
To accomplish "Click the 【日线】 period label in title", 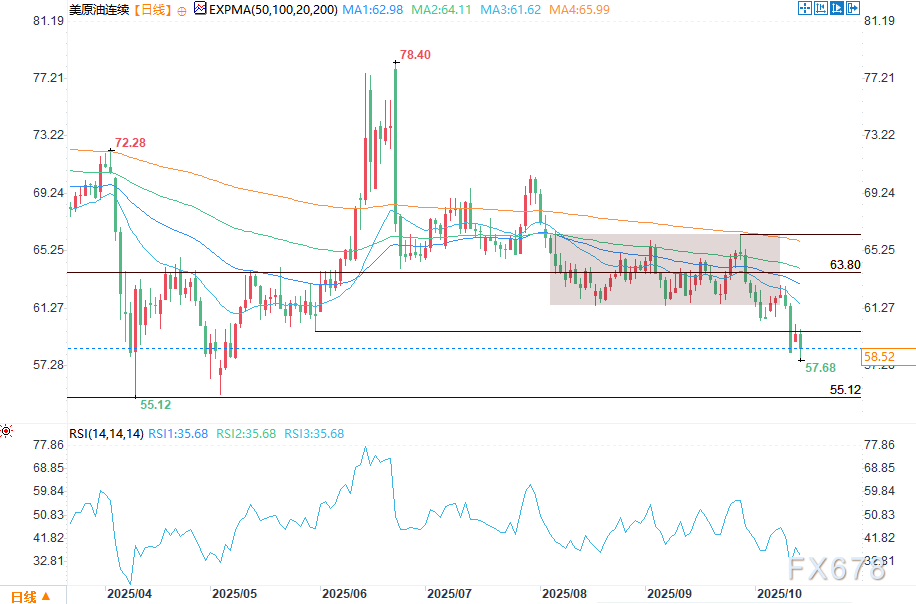I will click(152, 10).
